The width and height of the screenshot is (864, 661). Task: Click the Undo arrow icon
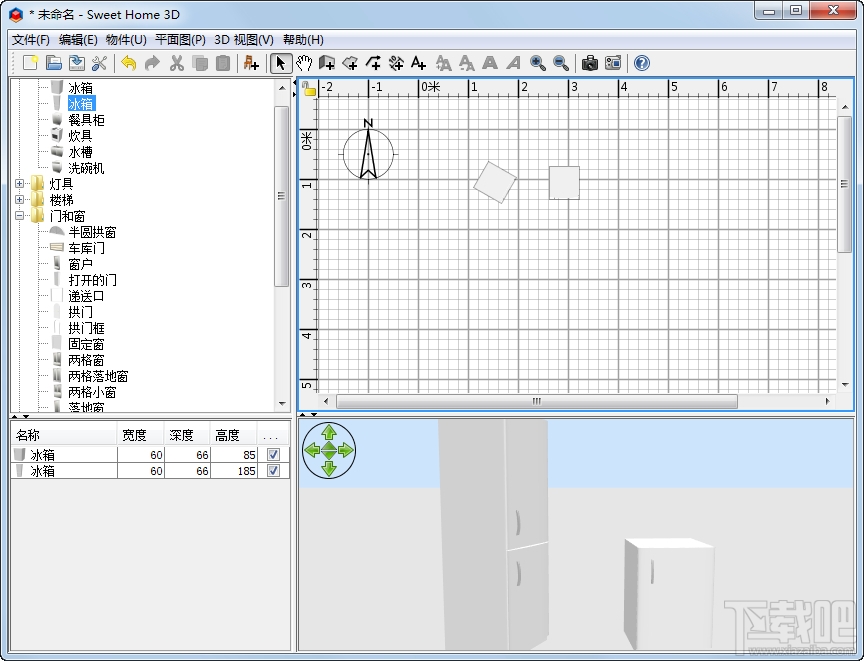pyautogui.click(x=129, y=63)
